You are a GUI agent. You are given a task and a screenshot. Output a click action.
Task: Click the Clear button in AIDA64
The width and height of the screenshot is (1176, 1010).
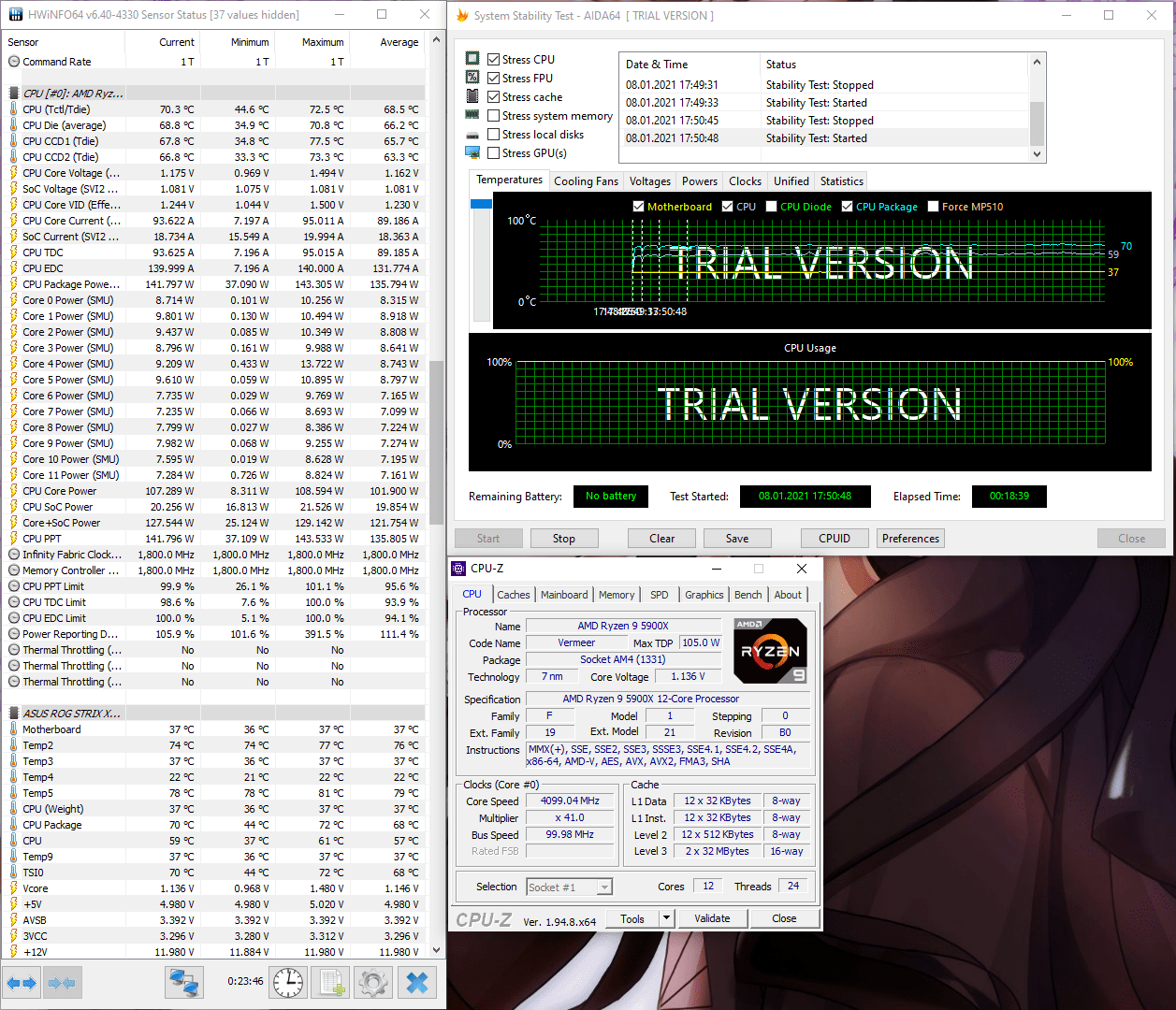tap(662, 539)
